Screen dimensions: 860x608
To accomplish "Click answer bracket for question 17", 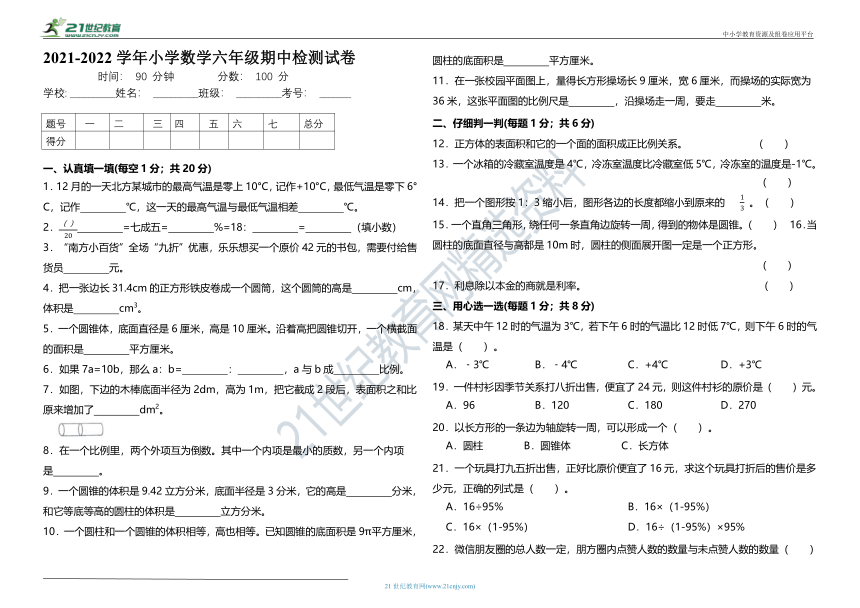I will click(x=778, y=286).
